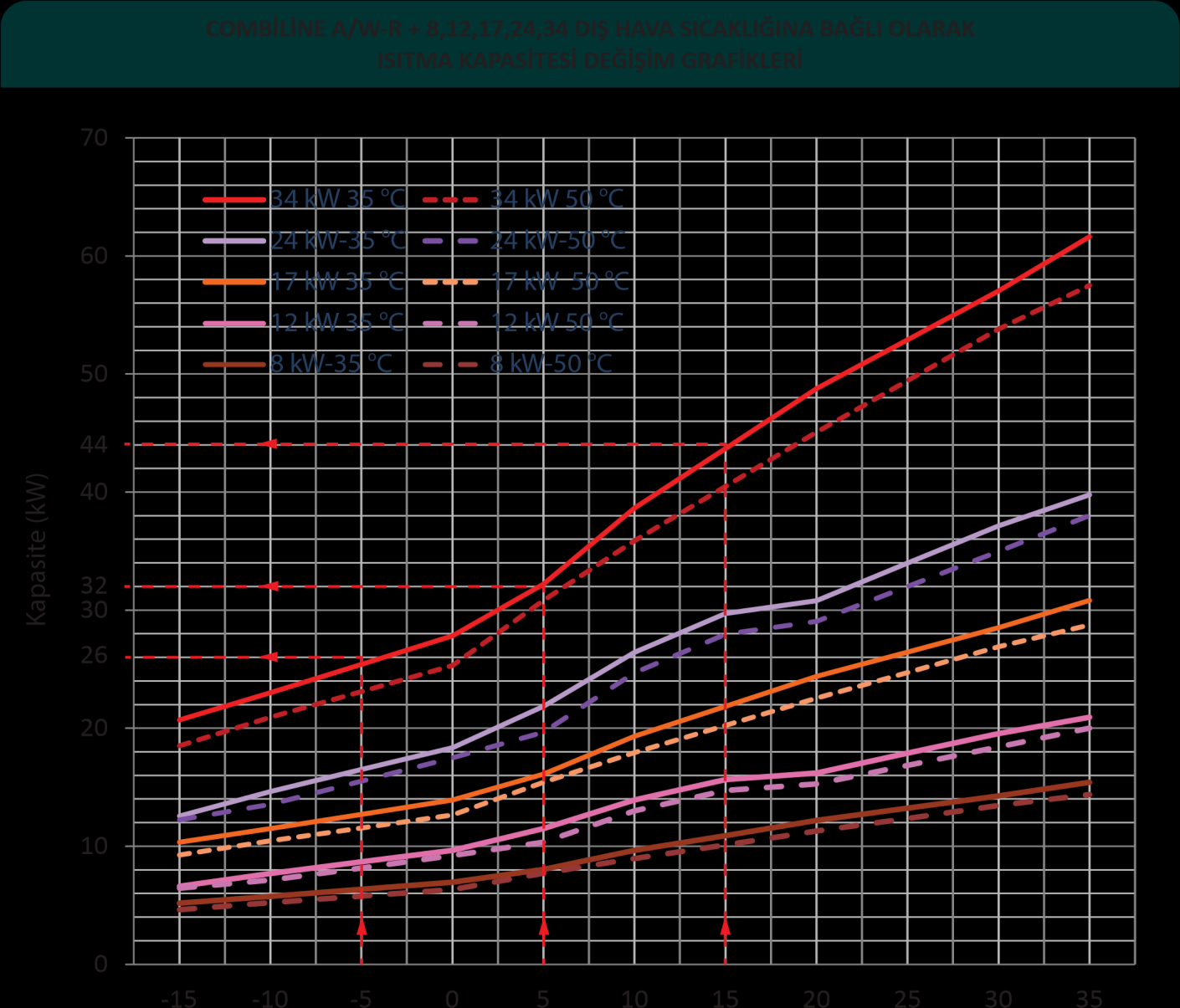Click the 70 label on capacity axis
The image size is (1180, 1008).
coord(95,137)
